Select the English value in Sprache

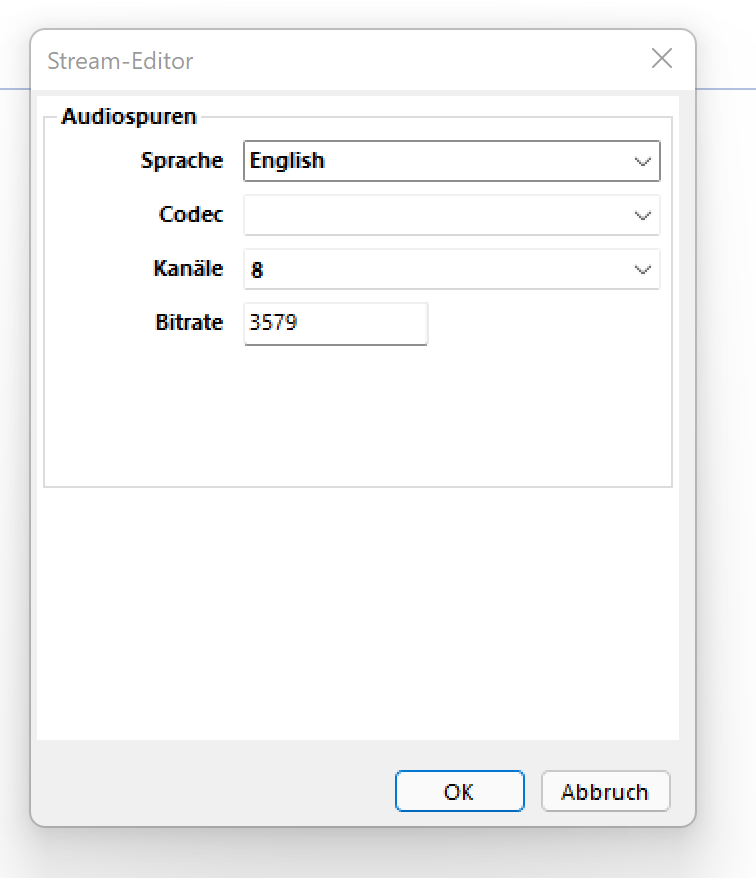click(x=287, y=161)
